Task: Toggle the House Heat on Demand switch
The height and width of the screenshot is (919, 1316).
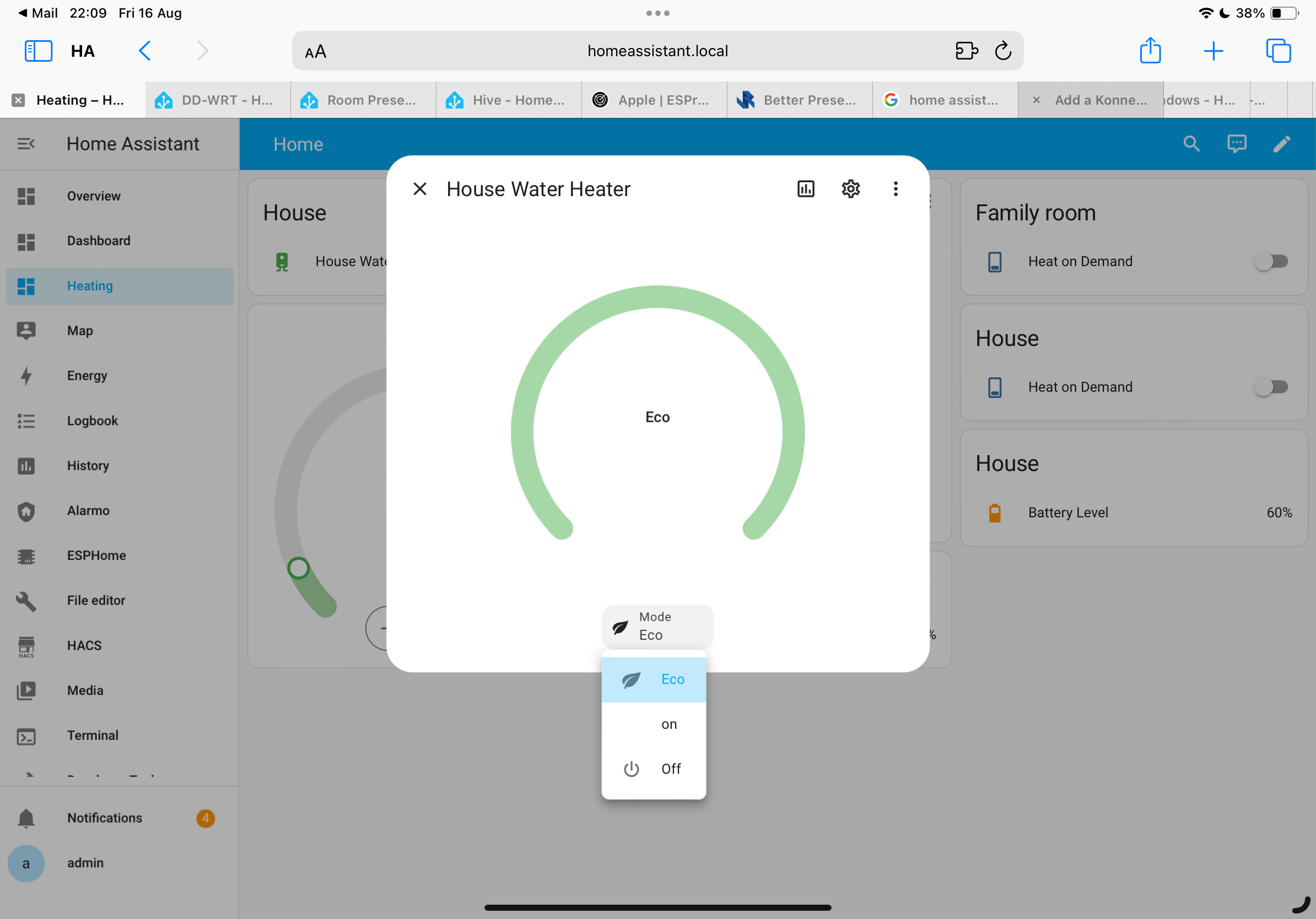Action: [1271, 387]
